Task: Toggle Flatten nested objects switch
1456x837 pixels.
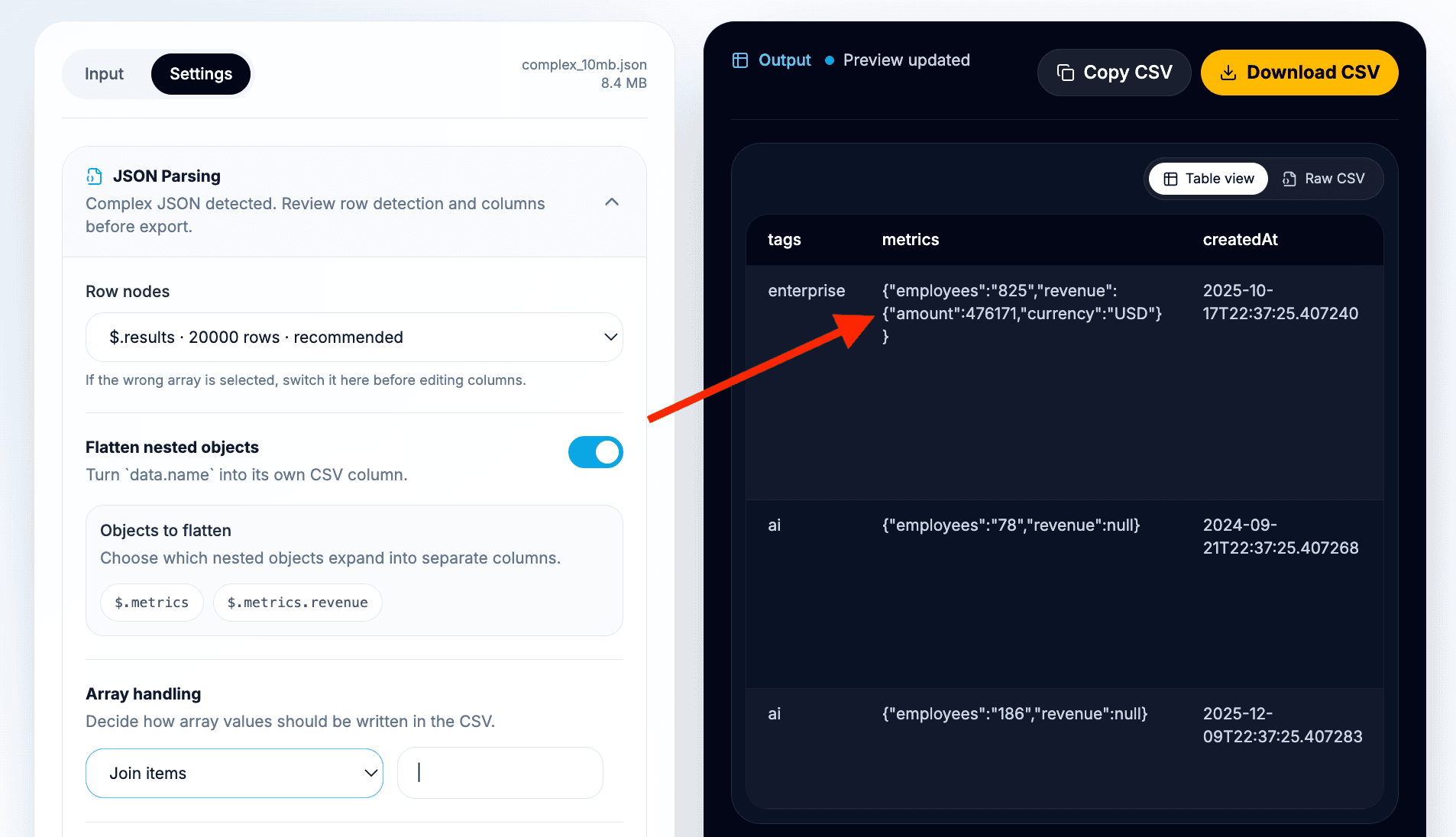Action: tap(596, 452)
